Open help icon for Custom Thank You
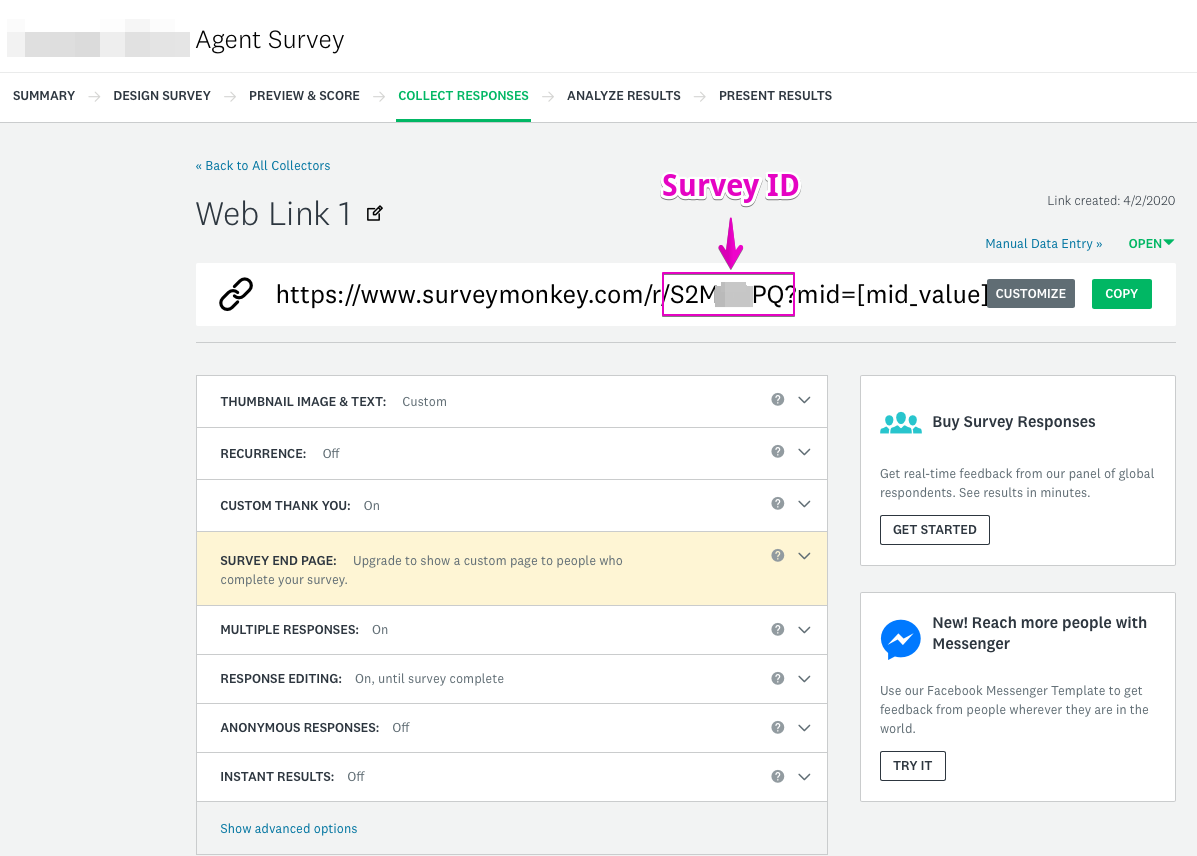This screenshot has height=856, width=1197. pos(777,503)
